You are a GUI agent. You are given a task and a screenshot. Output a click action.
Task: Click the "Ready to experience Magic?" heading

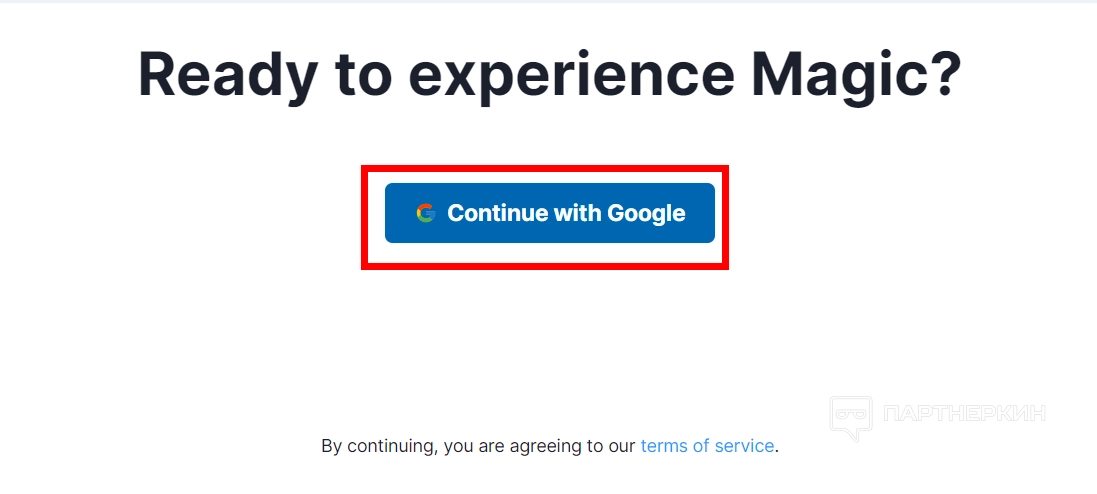549,72
